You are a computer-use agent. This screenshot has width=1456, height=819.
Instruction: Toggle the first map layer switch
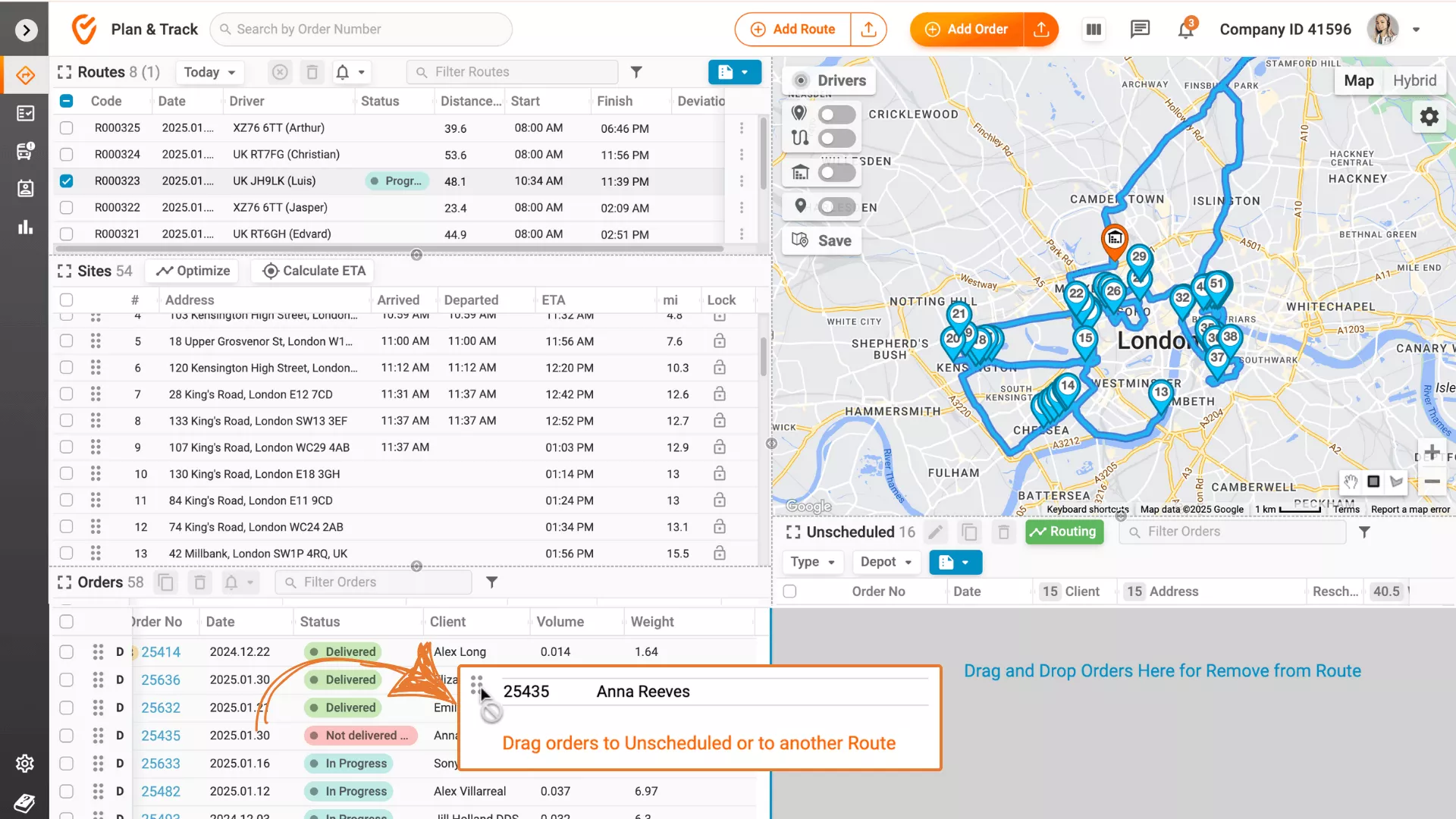pyautogui.click(x=836, y=115)
